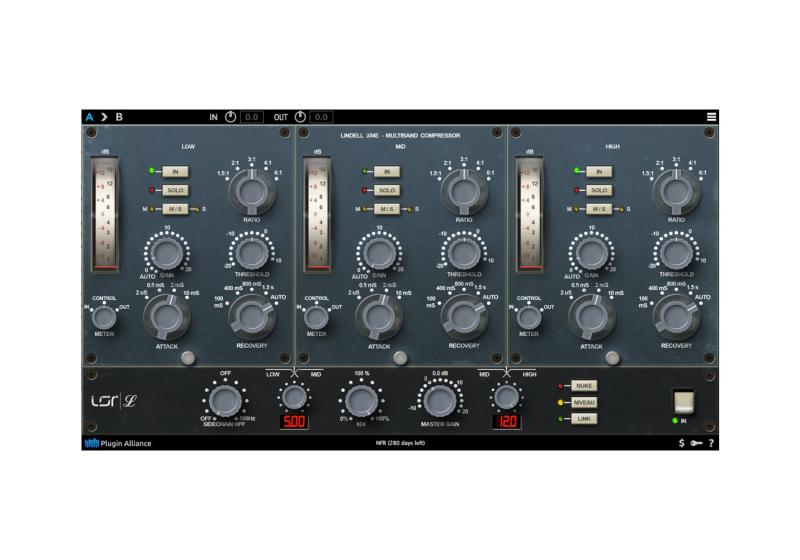800x560 pixels.
Task: Click the LSR Lindell logo
Action: pyautogui.click(x=114, y=401)
